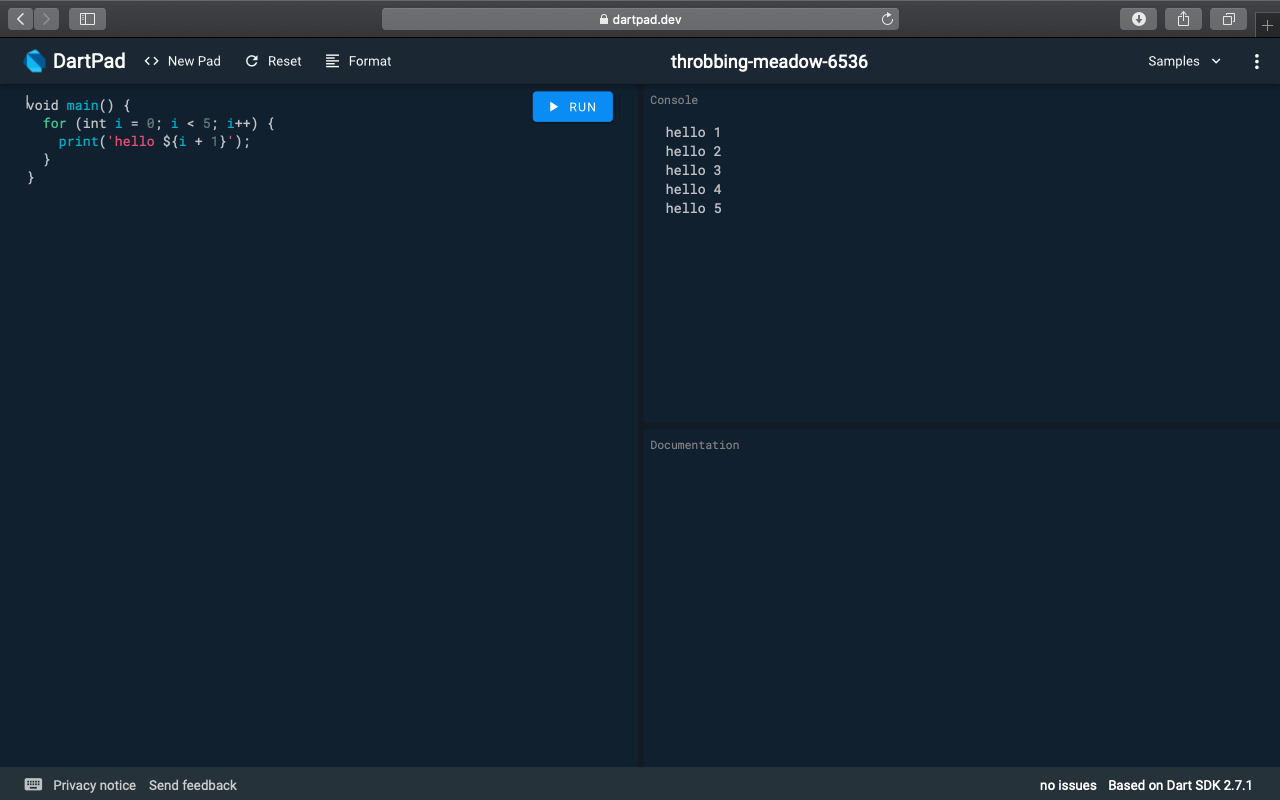Click console output 'hello 2'

[x=693, y=151]
